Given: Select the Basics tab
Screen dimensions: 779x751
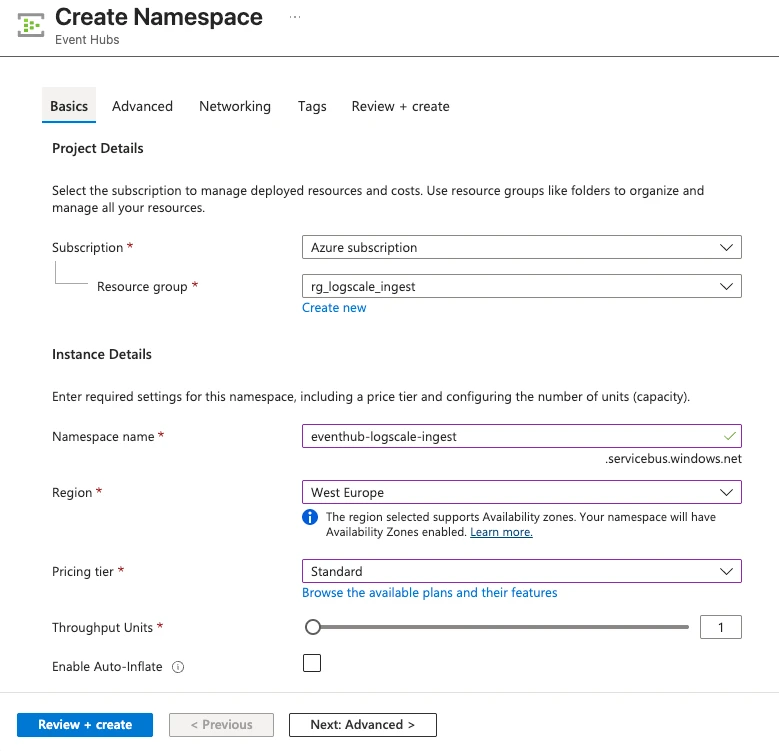Looking at the screenshot, I should tap(69, 106).
